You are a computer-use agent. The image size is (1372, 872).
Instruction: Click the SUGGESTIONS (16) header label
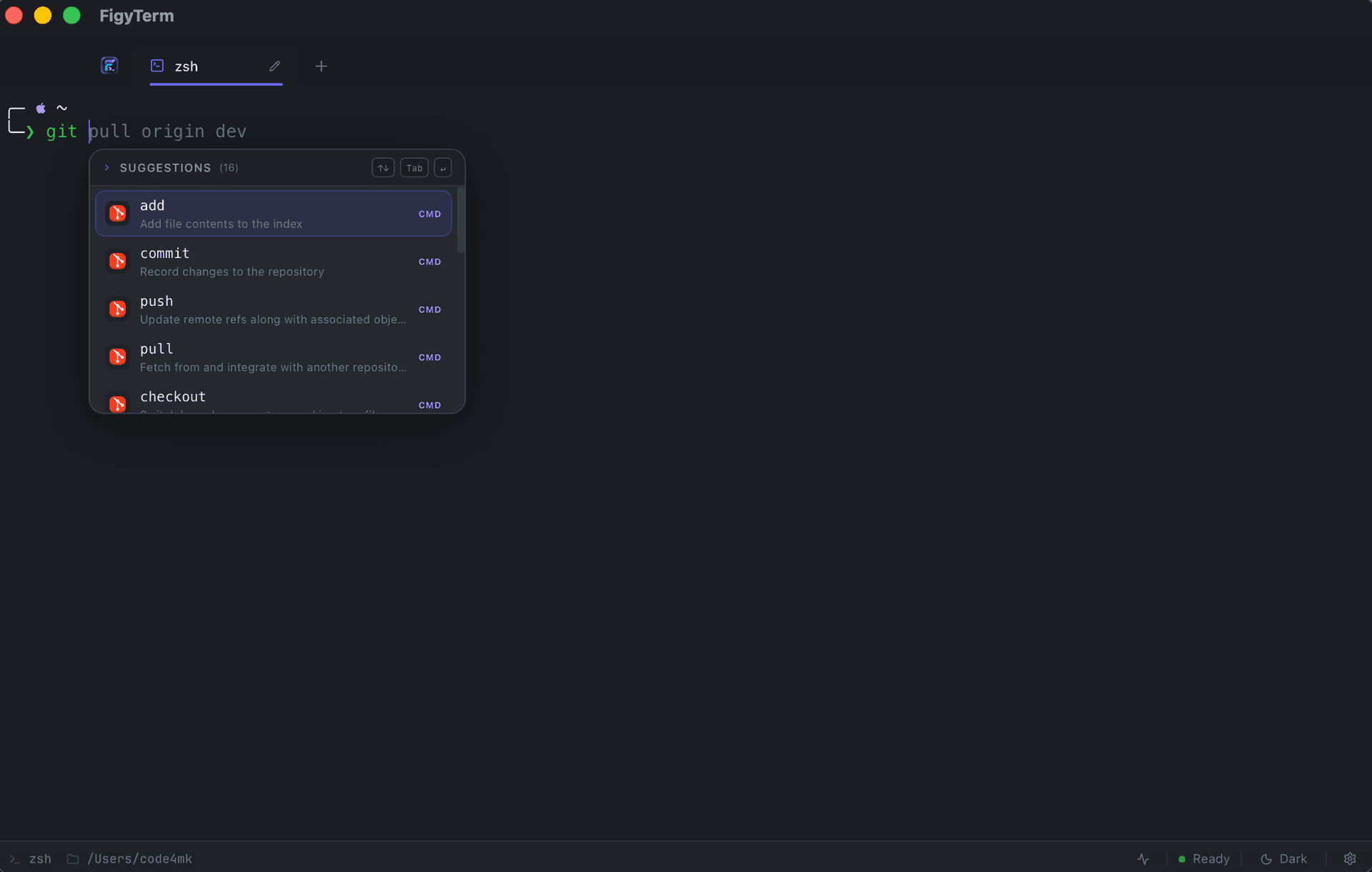179,168
